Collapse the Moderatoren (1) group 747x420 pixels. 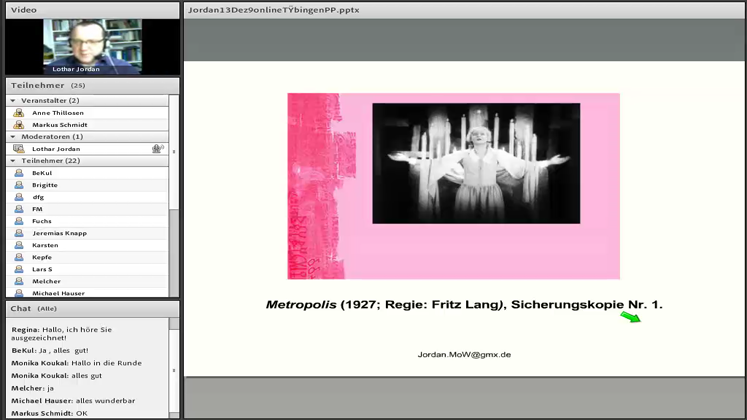pos(13,137)
